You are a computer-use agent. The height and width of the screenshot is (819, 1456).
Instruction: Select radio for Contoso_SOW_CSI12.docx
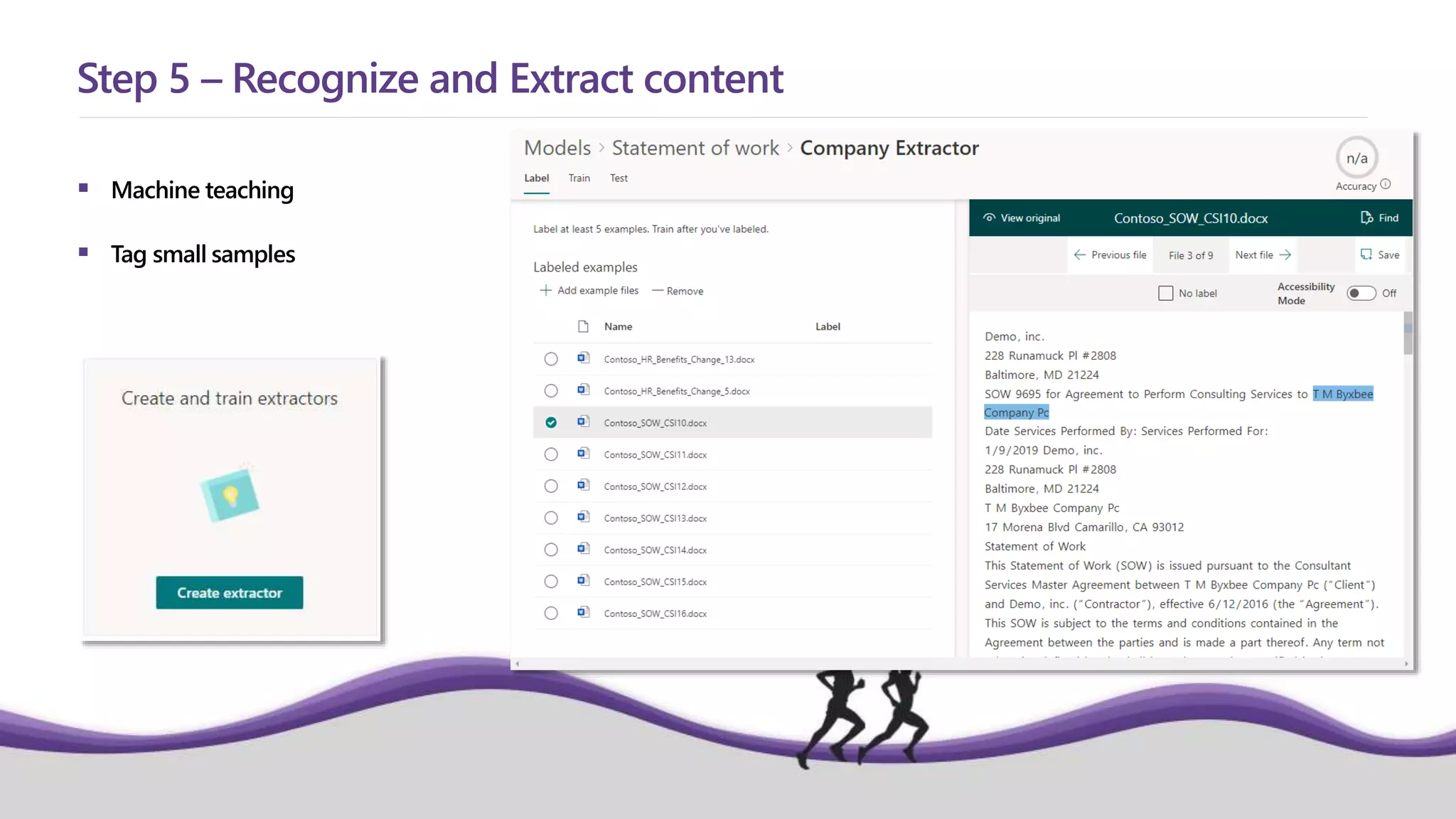(551, 486)
